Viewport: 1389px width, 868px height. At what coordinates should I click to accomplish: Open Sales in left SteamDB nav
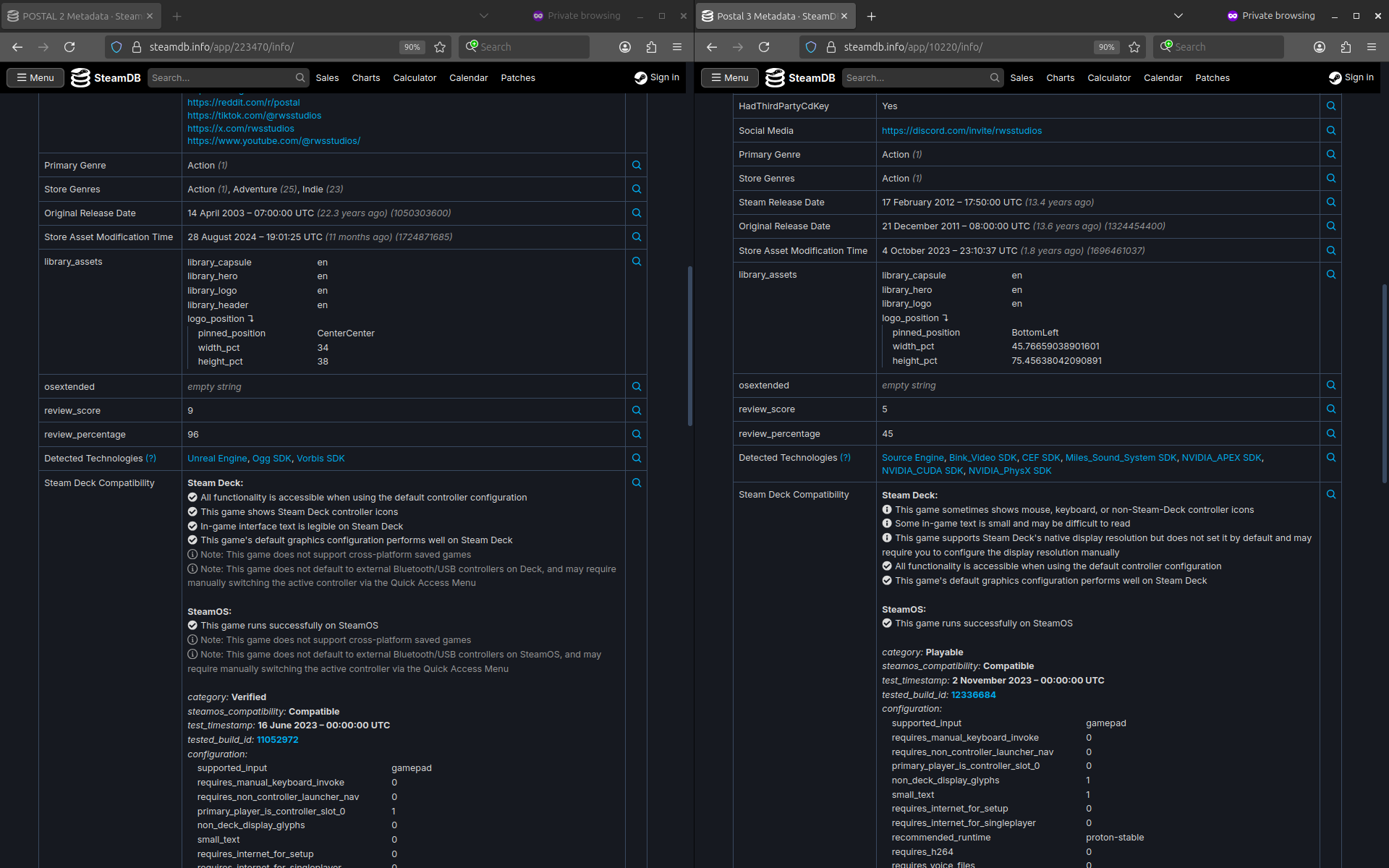click(327, 78)
